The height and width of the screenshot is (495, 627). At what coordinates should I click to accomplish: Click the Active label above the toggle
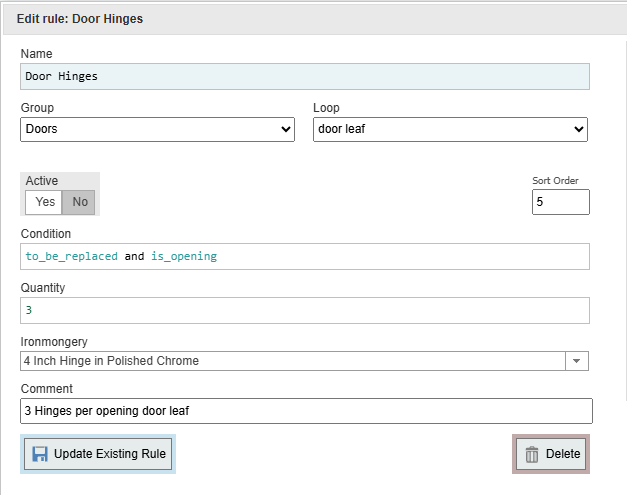tap(42, 181)
